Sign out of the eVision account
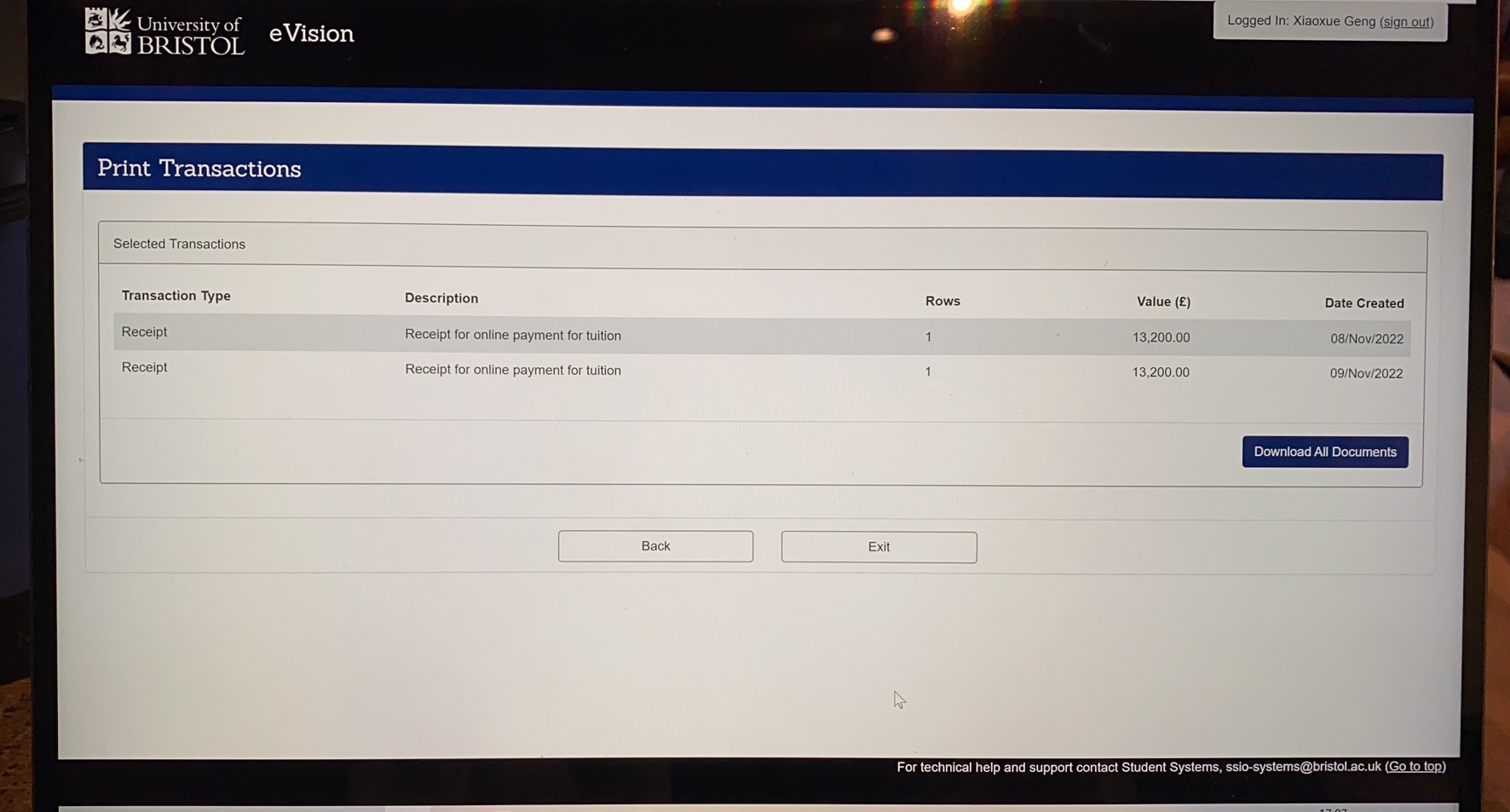 1406,22
